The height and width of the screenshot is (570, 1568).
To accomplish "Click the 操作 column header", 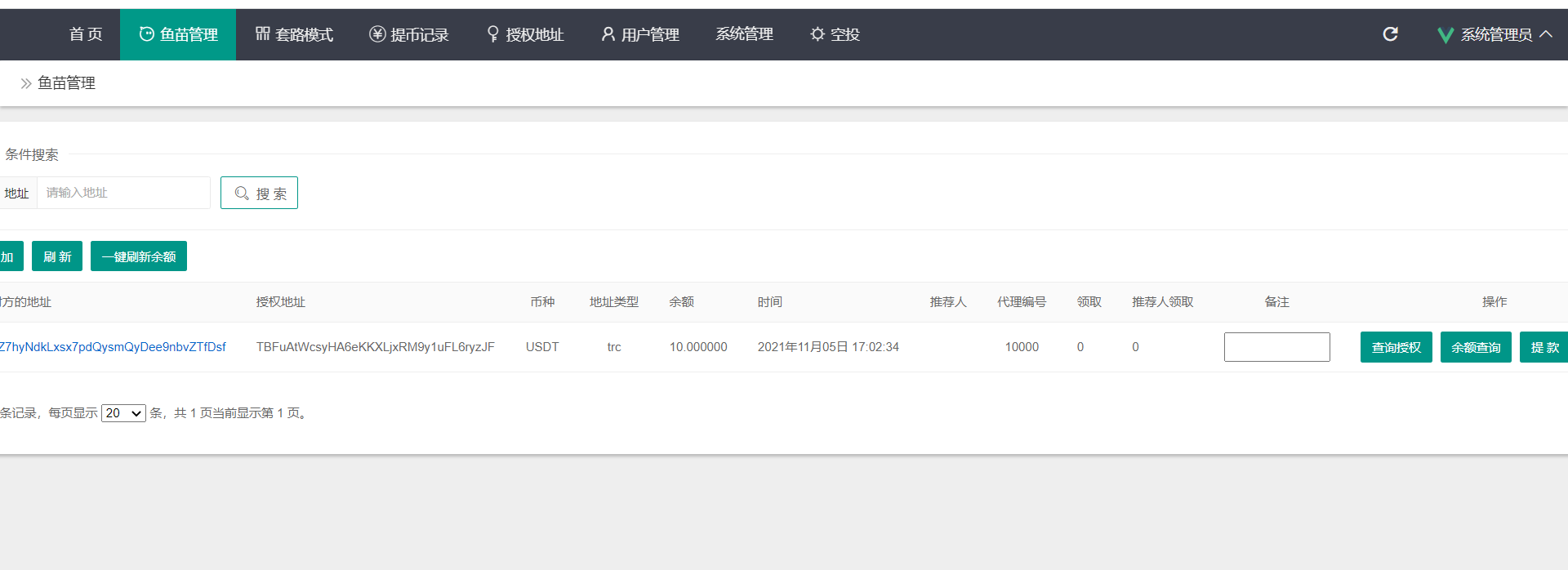I will [x=1495, y=302].
